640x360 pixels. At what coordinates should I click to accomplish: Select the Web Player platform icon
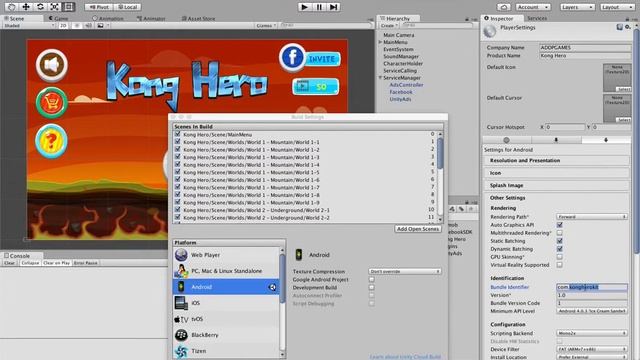tap(181, 255)
